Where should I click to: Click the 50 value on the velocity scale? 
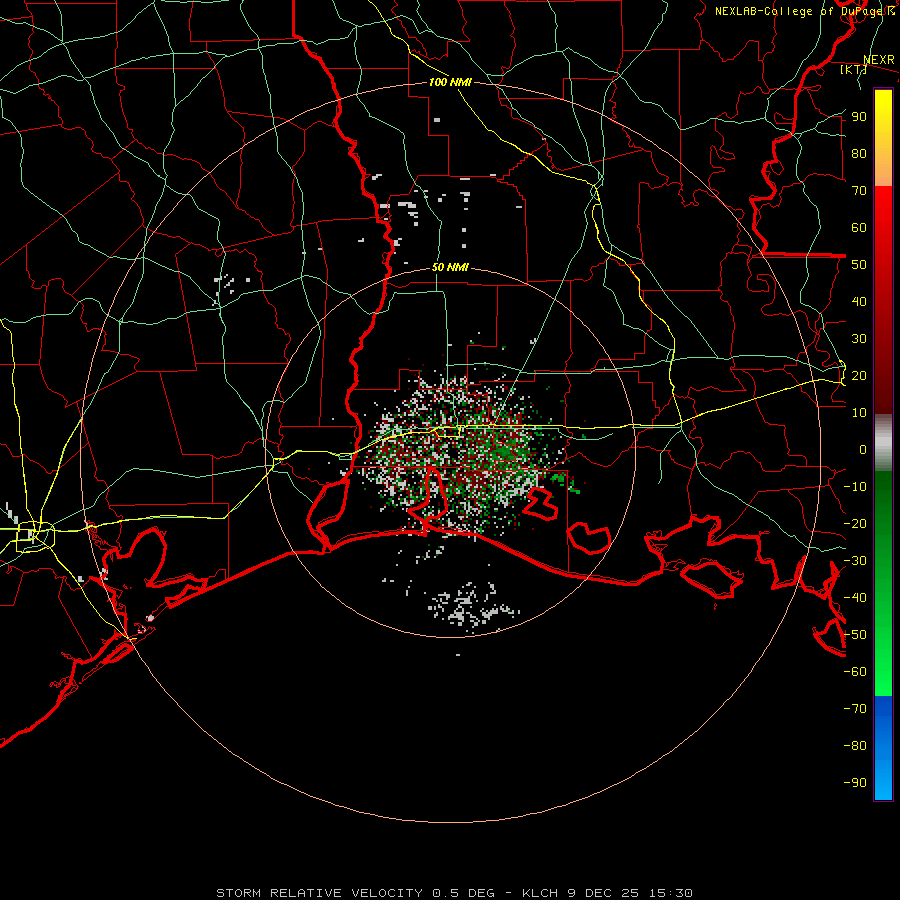(x=859, y=265)
